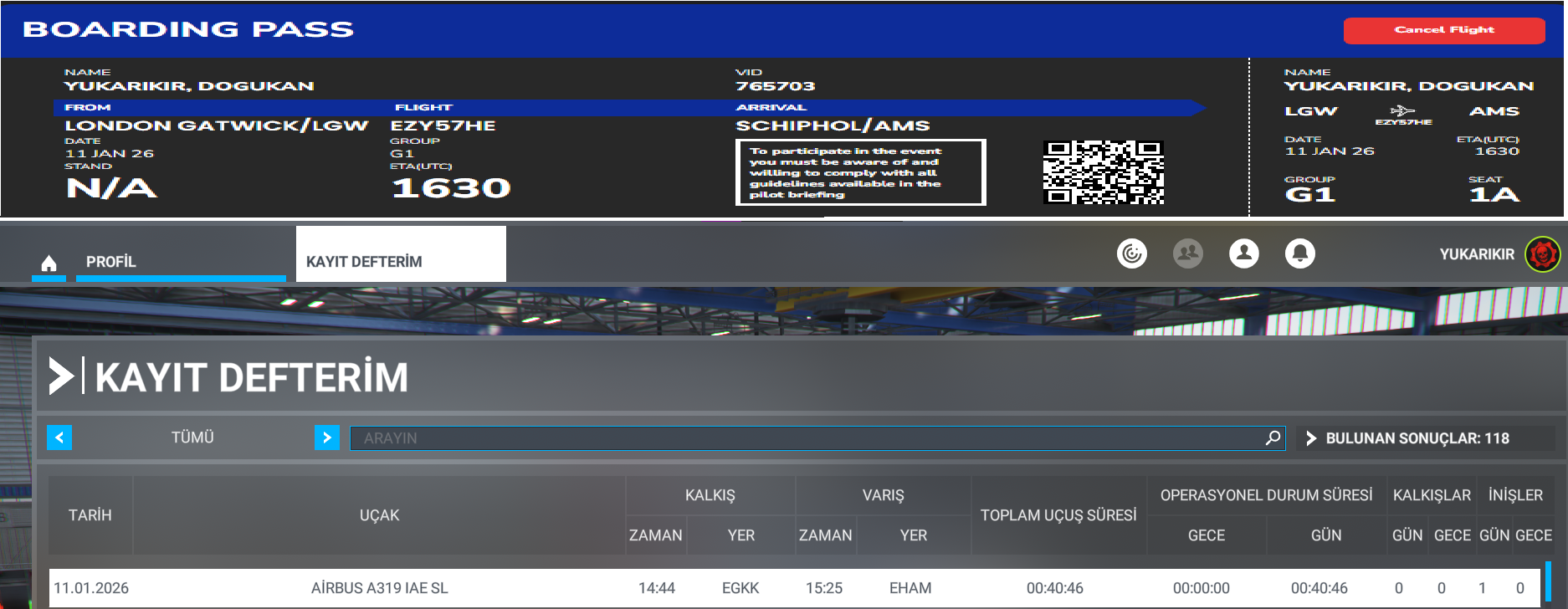Screen dimensions: 1568x609
Task: Click GECE header under İNİŞLER
Action: point(1534,535)
